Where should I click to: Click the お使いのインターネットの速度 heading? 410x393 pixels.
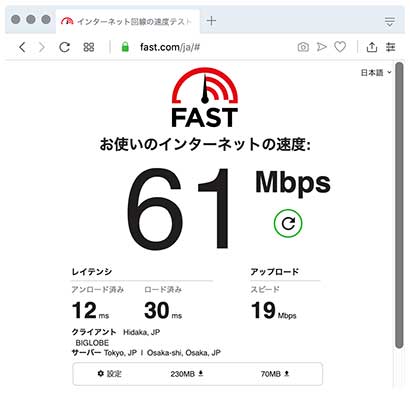[205, 145]
